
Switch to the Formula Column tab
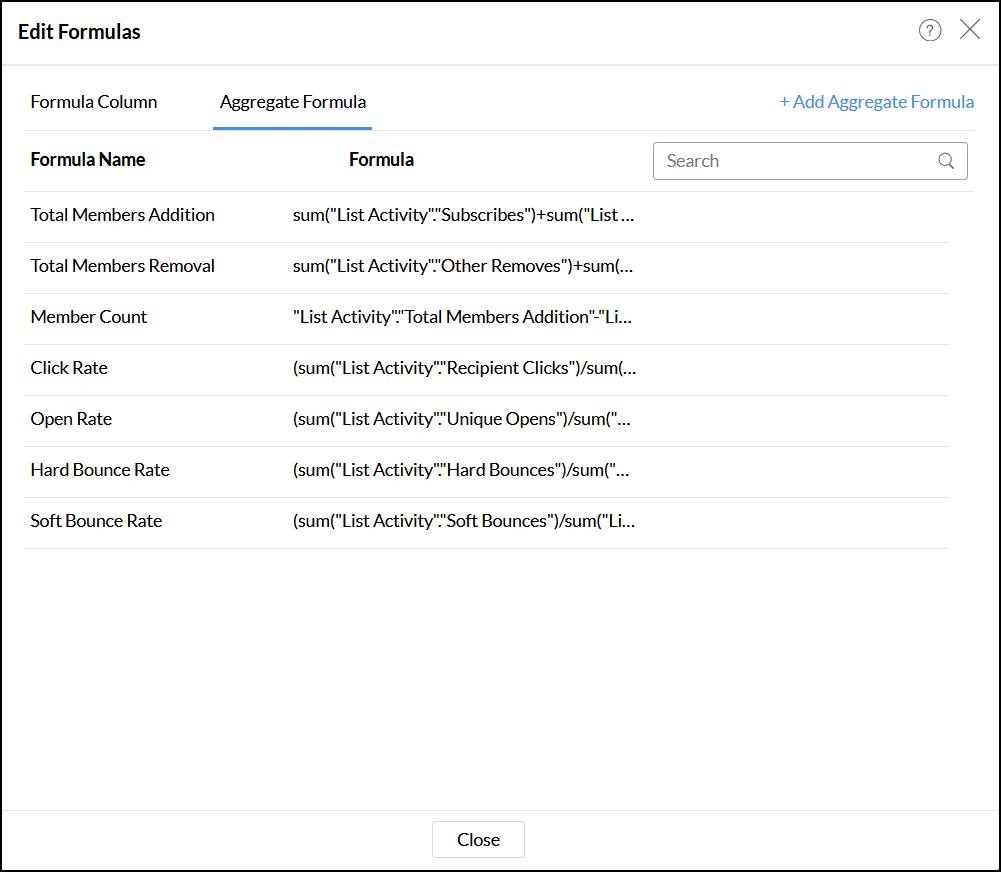tap(94, 102)
